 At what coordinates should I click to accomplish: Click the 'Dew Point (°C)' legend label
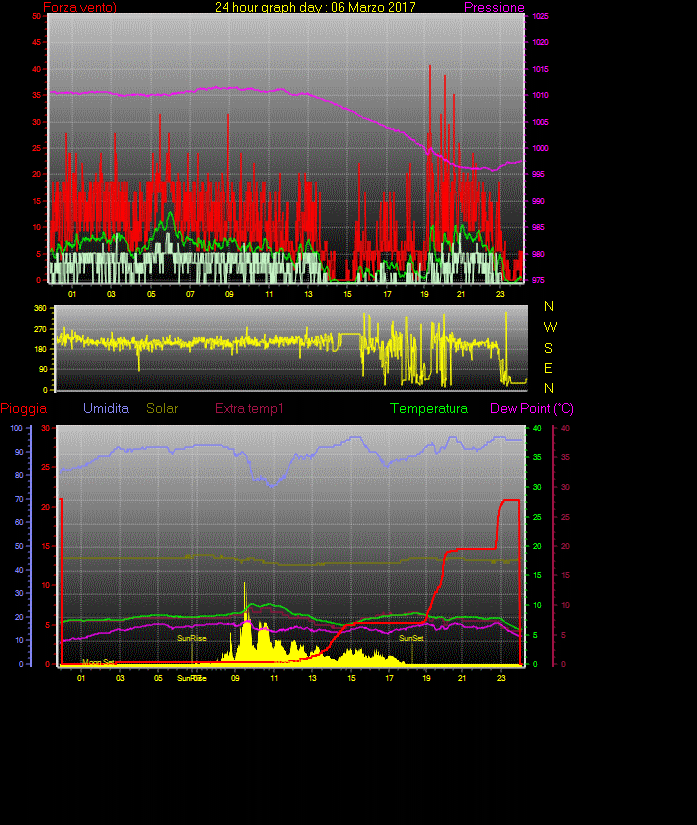pyautogui.click(x=531, y=409)
